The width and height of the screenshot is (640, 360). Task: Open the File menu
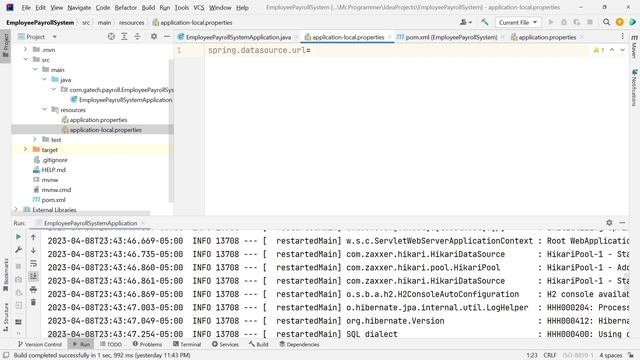26,7
